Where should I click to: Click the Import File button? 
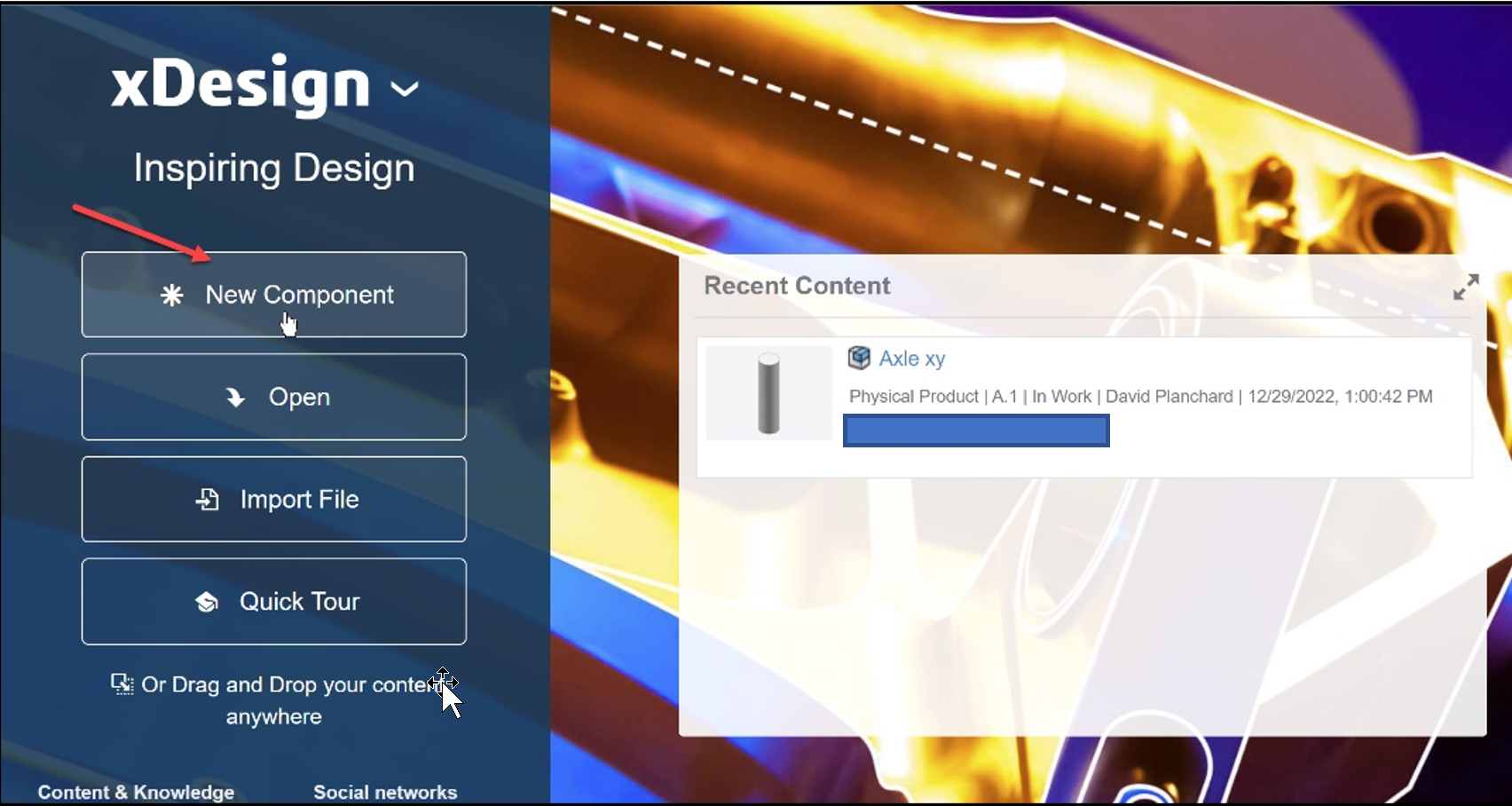point(273,498)
